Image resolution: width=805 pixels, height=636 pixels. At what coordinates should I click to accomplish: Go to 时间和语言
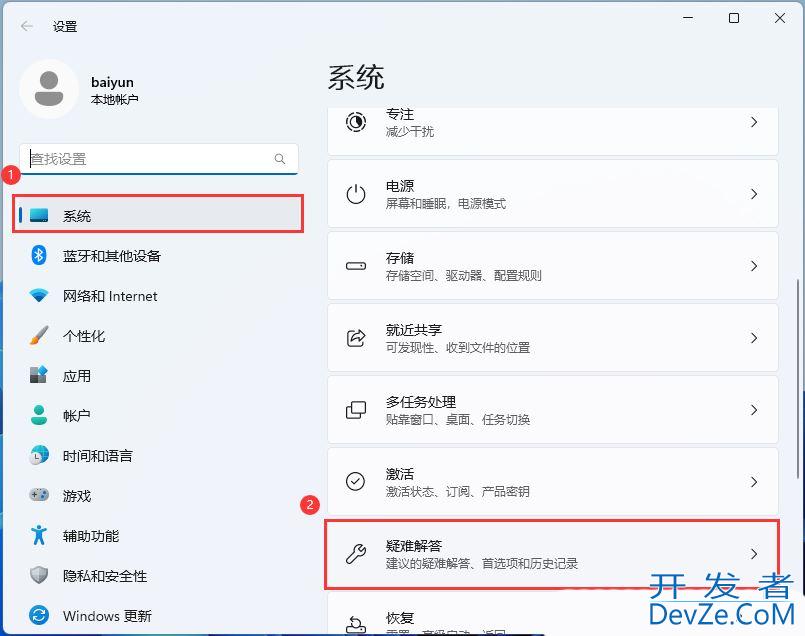(x=158, y=455)
